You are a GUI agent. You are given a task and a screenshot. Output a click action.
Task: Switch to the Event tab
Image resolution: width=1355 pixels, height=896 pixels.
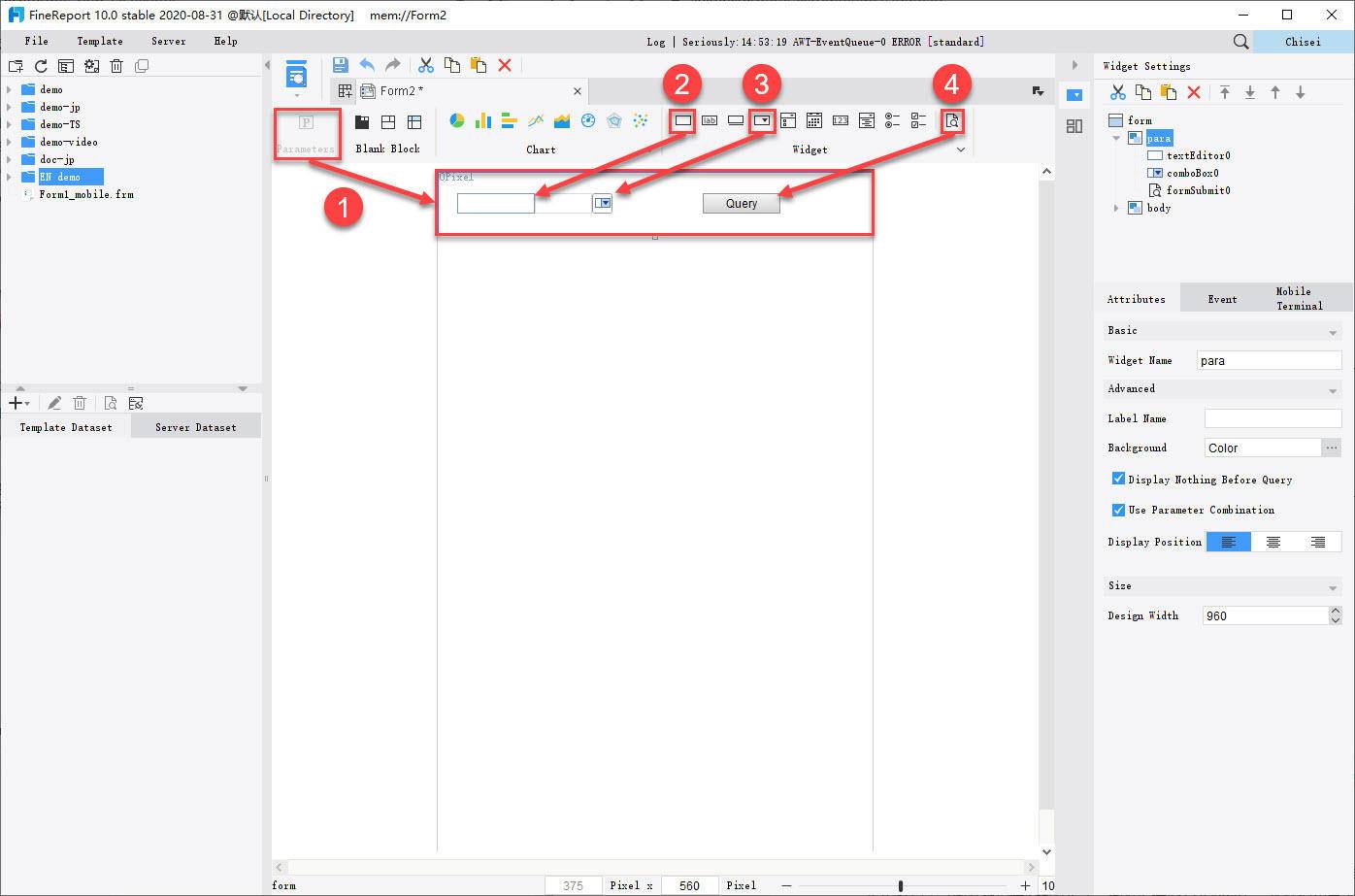[1222, 299]
